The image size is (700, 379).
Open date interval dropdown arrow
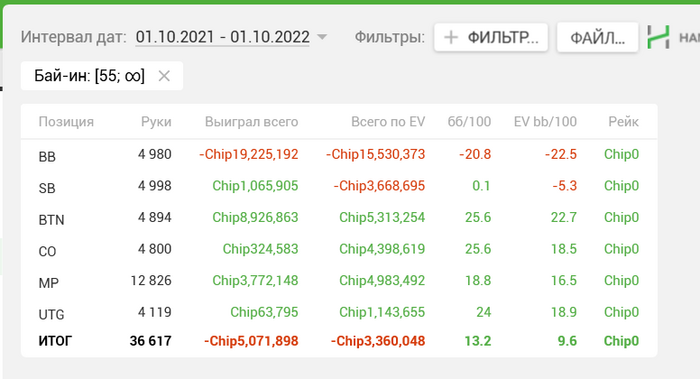pos(322,37)
